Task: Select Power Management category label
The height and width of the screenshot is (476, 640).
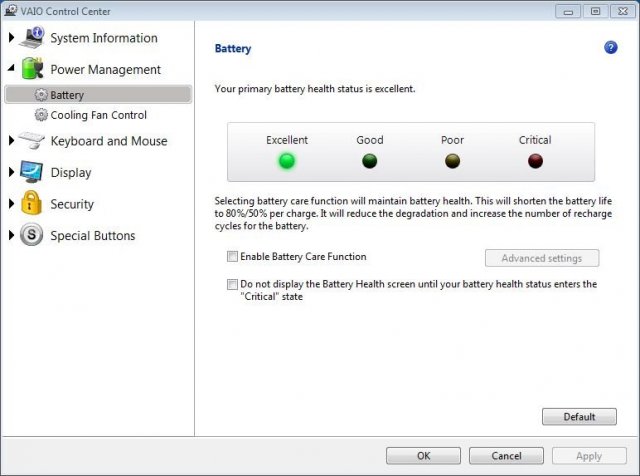Action: 105,69
